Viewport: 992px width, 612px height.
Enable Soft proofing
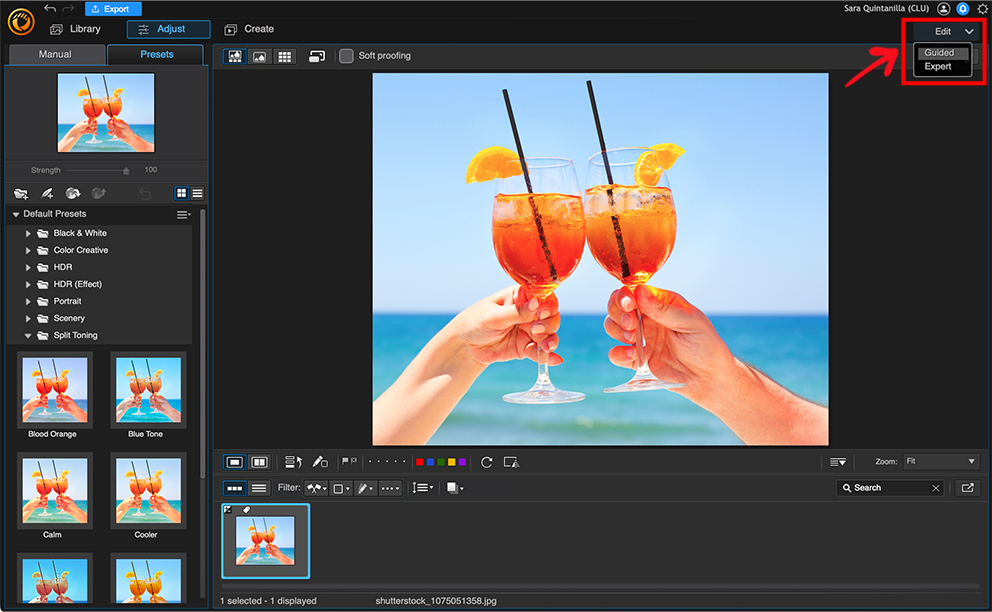click(346, 56)
